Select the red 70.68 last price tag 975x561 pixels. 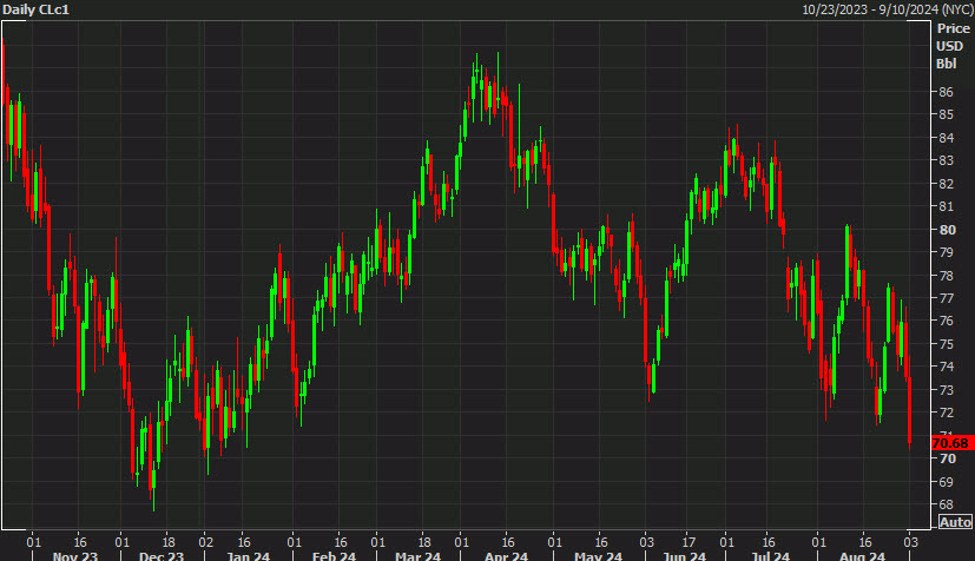coord(950,443)
